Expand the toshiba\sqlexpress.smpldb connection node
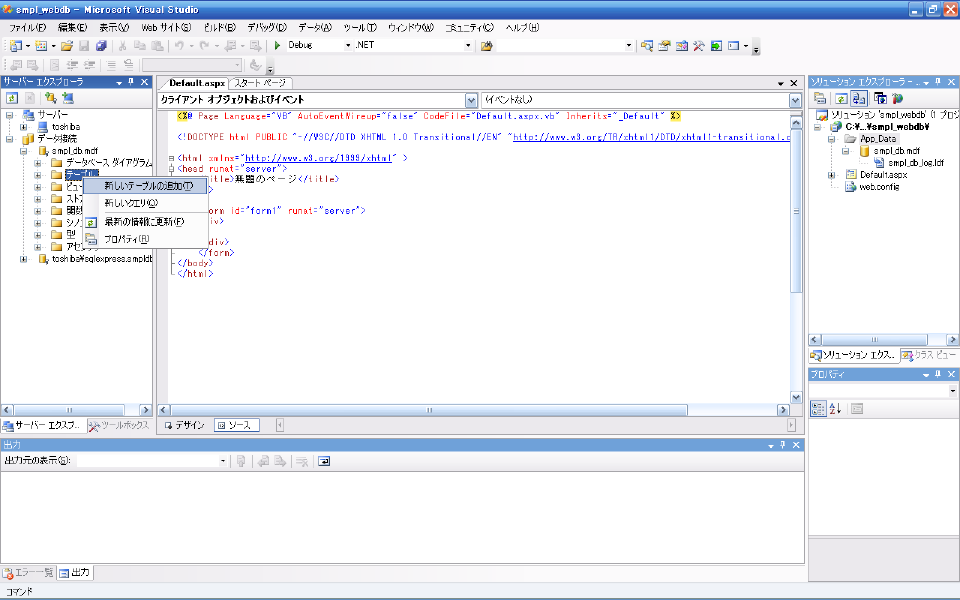The image size is (960, 600). pyautogui.click(x=24, y=259)
